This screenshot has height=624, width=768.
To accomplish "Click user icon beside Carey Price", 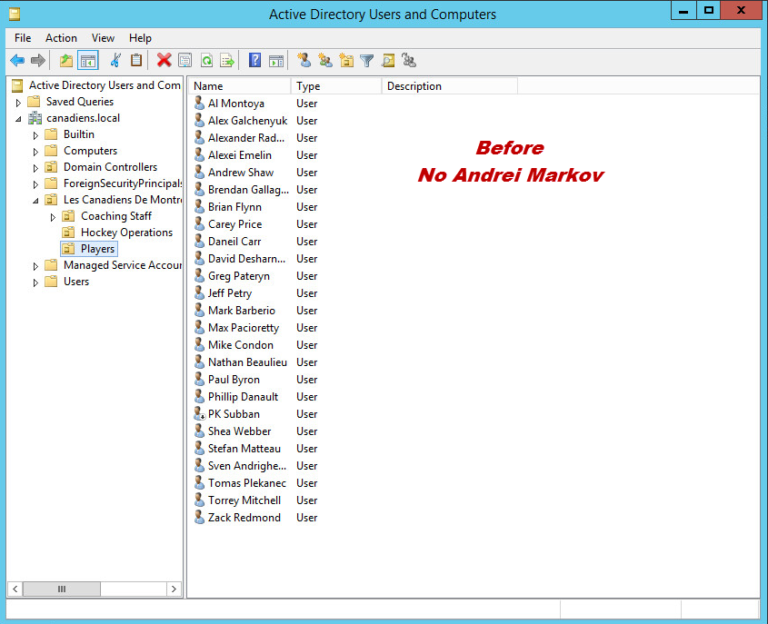I will pos(199,224).
